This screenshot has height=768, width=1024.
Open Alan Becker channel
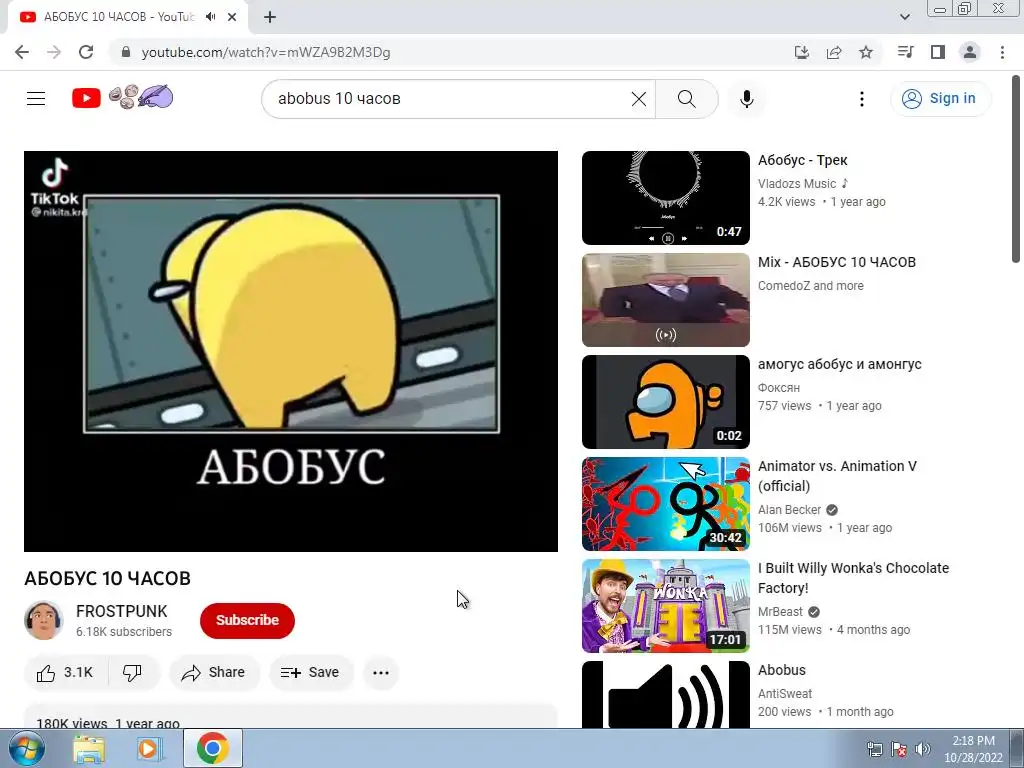[x=790, y=509]
